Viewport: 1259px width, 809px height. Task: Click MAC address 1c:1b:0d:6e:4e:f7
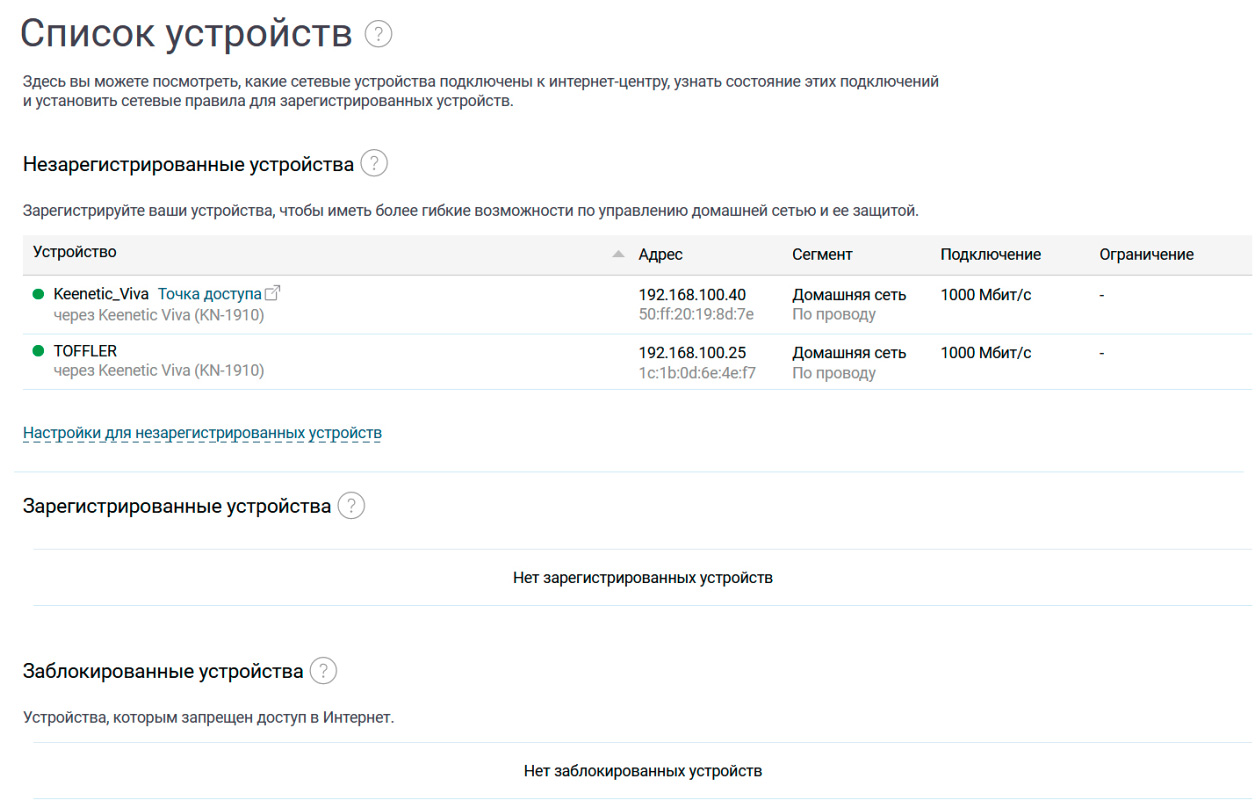point(697,373)
